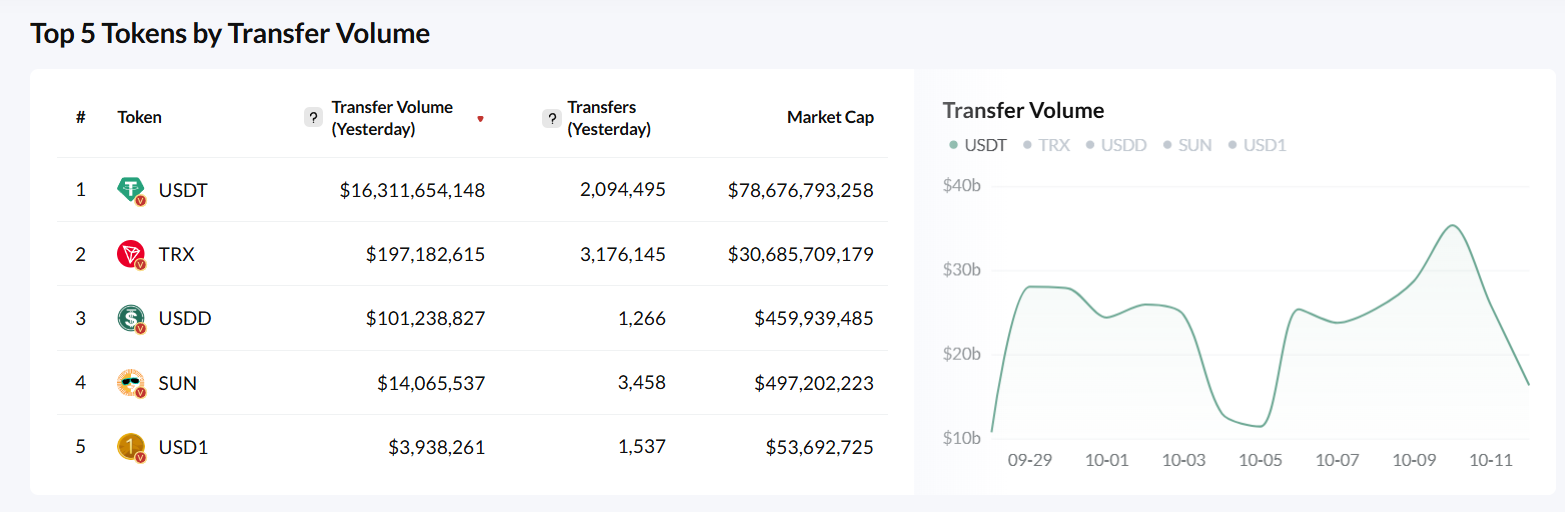Enable TRX series in chart legend
Viewport: 1565px width, 512px height.
coord(1046,145)
